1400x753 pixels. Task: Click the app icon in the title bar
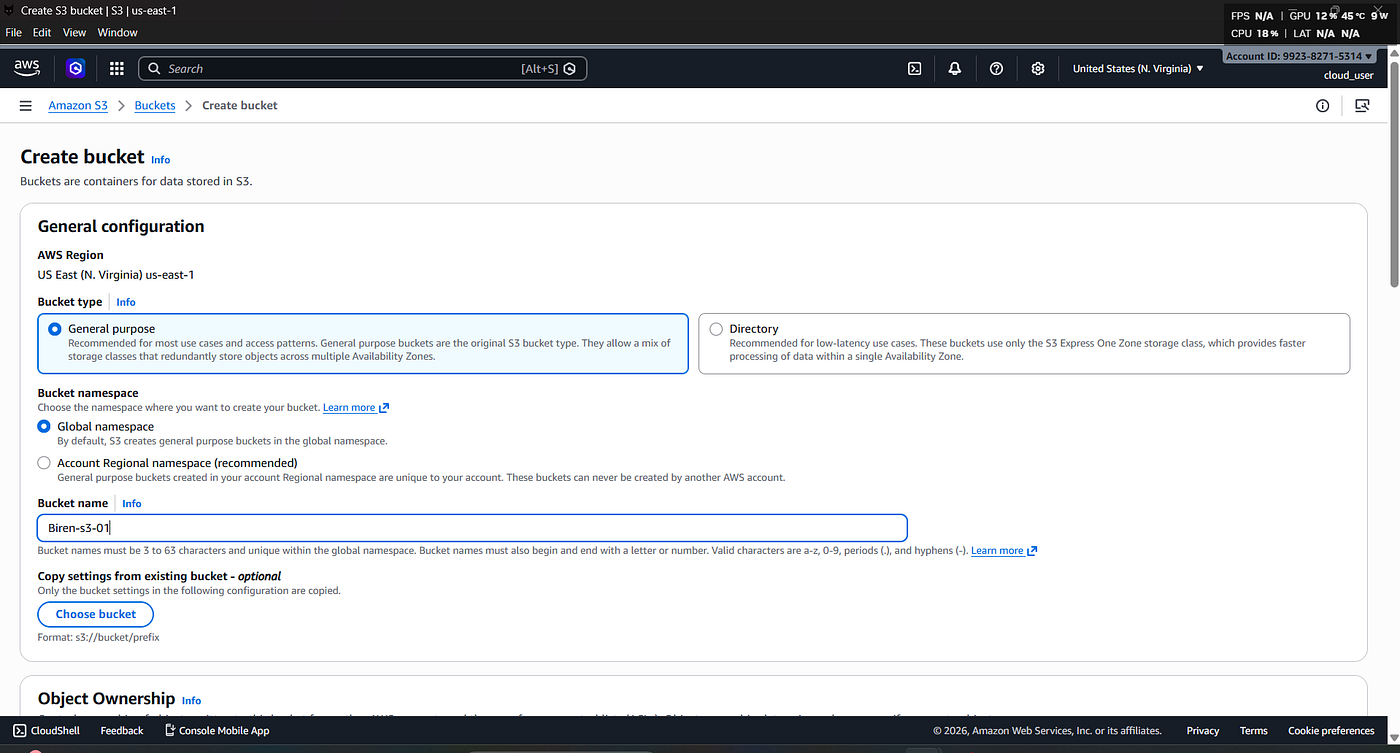click(x=10, y=9)
